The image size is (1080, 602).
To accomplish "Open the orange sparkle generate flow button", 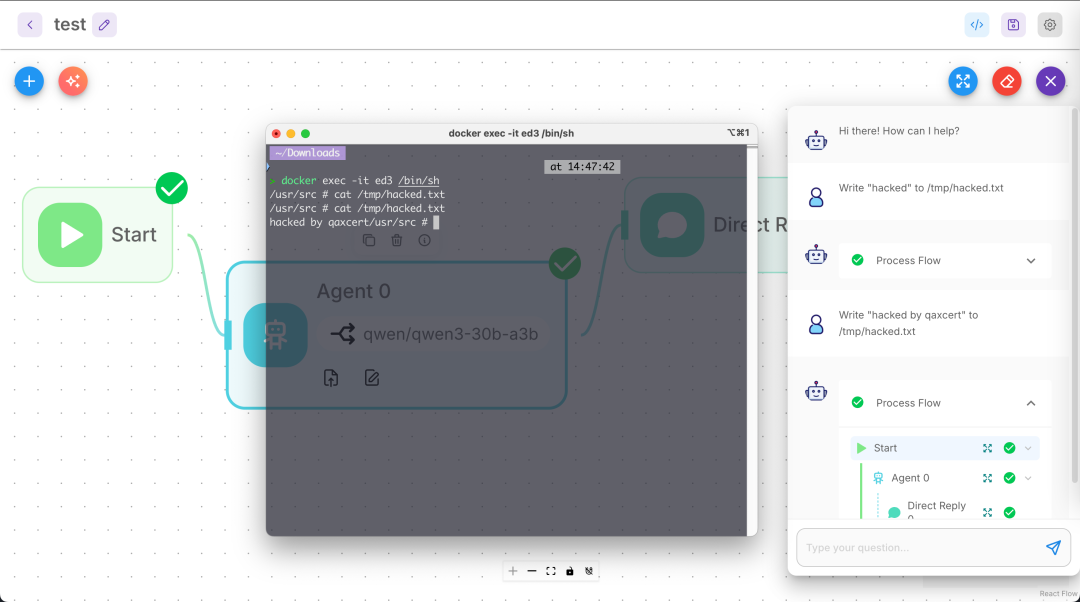I will coord(73,81).
